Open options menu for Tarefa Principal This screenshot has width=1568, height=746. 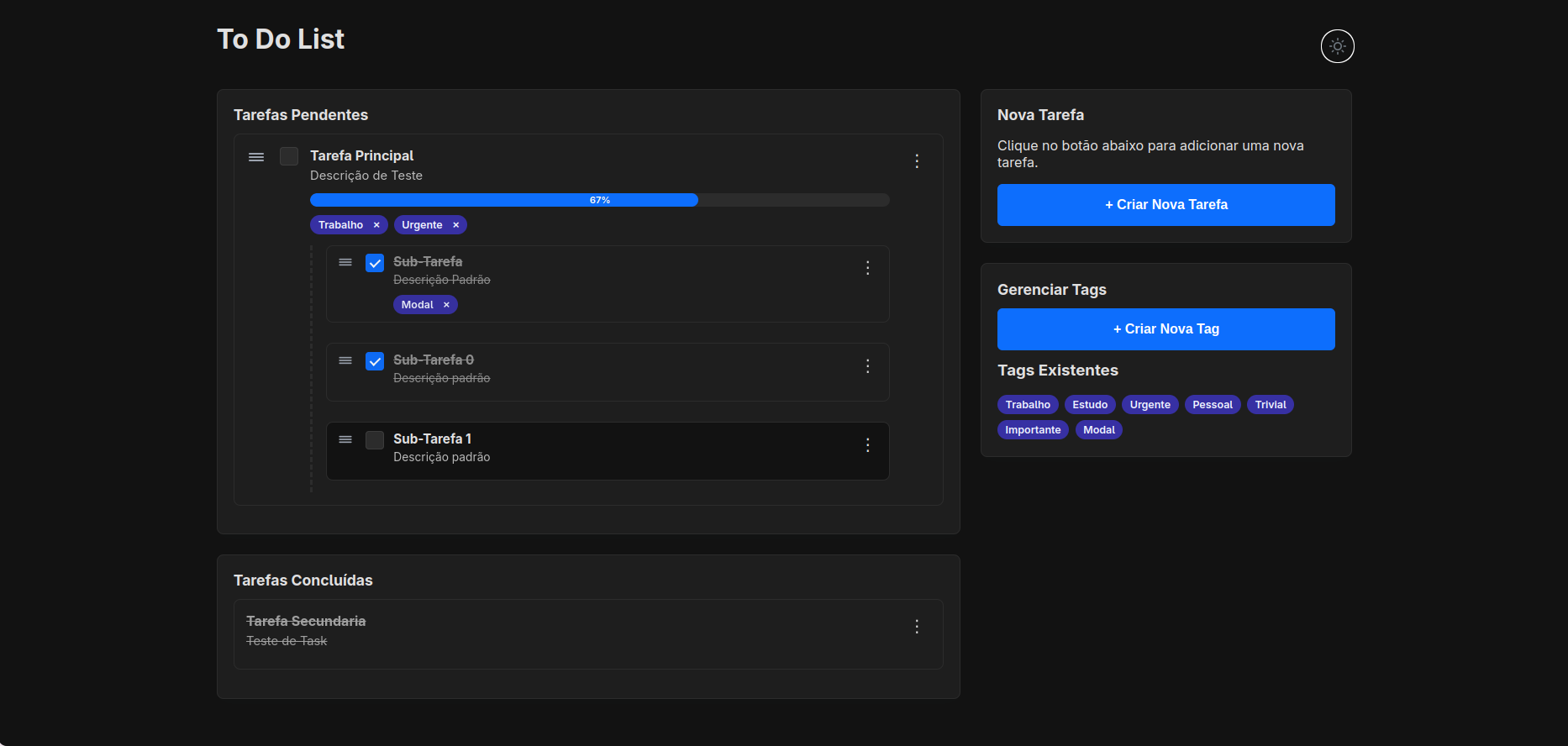[917, 161]
